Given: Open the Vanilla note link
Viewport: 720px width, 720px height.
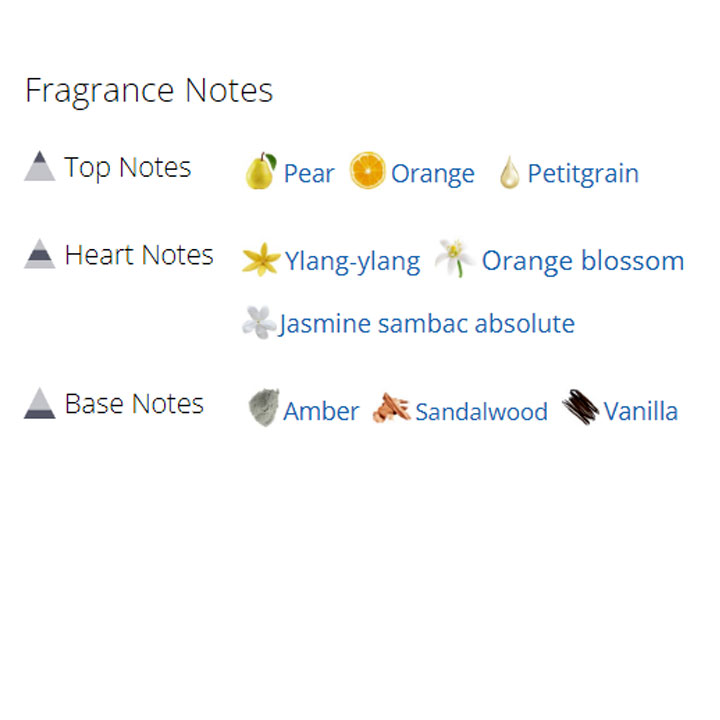Looking at the screenshot, I should tap(641, 411).
